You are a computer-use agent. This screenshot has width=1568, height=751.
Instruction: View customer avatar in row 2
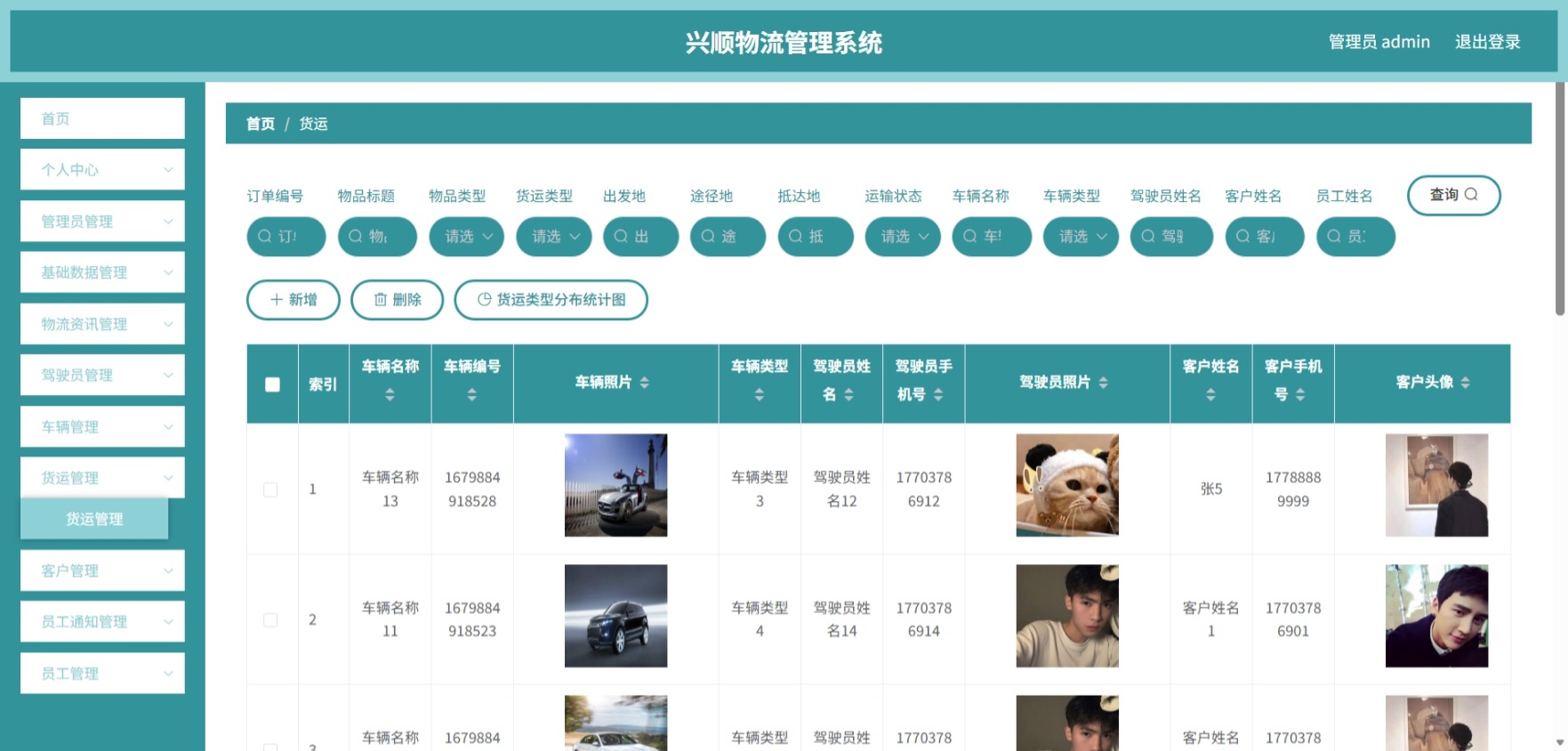click(x=1436, y=616)
